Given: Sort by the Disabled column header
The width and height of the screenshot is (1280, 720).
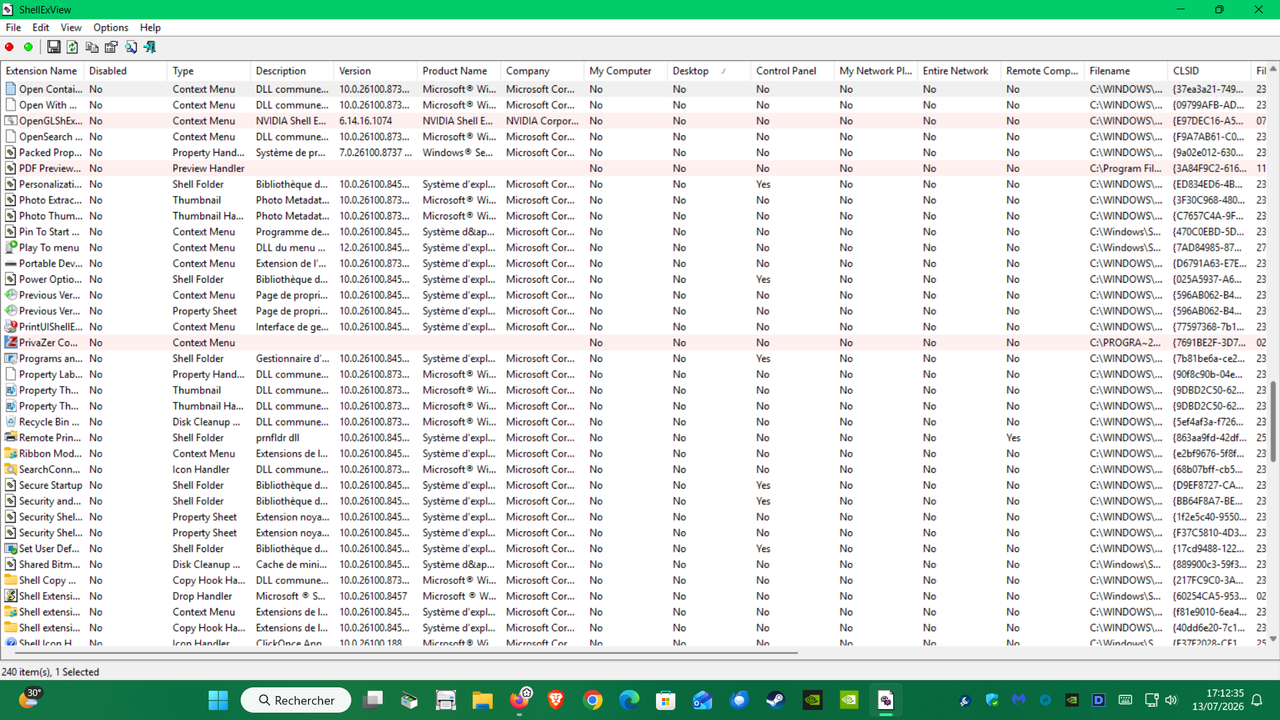Looking at the screenshot, I should tap(126, 71).
